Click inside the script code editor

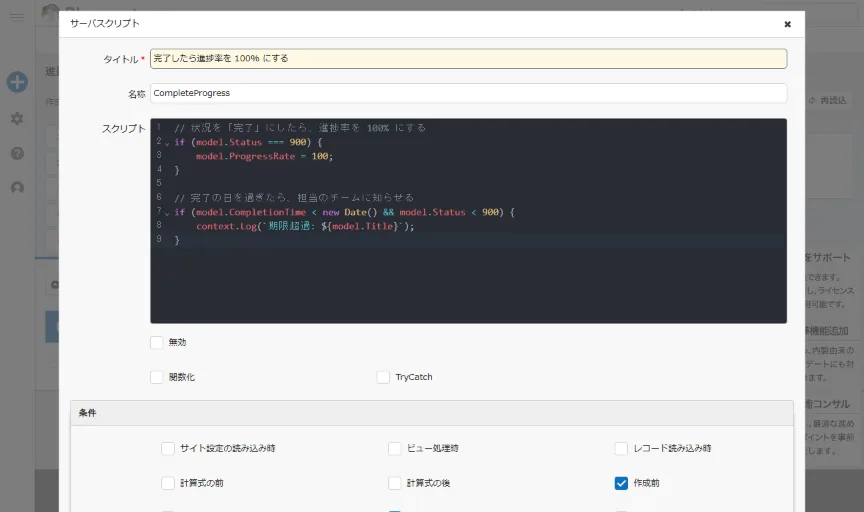pos(468,220)
